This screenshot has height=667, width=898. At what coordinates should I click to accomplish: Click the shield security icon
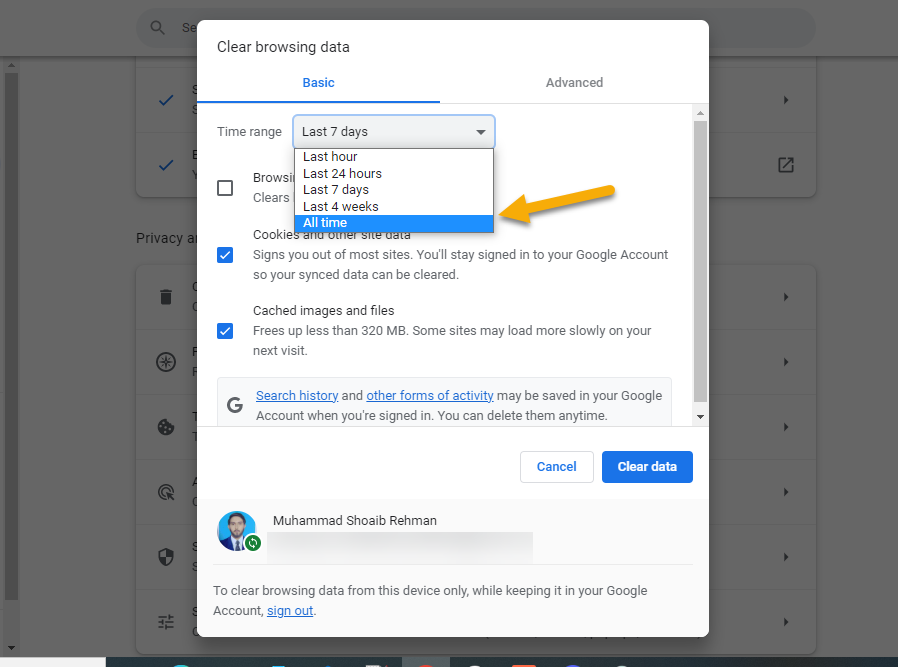pos(166,557)
